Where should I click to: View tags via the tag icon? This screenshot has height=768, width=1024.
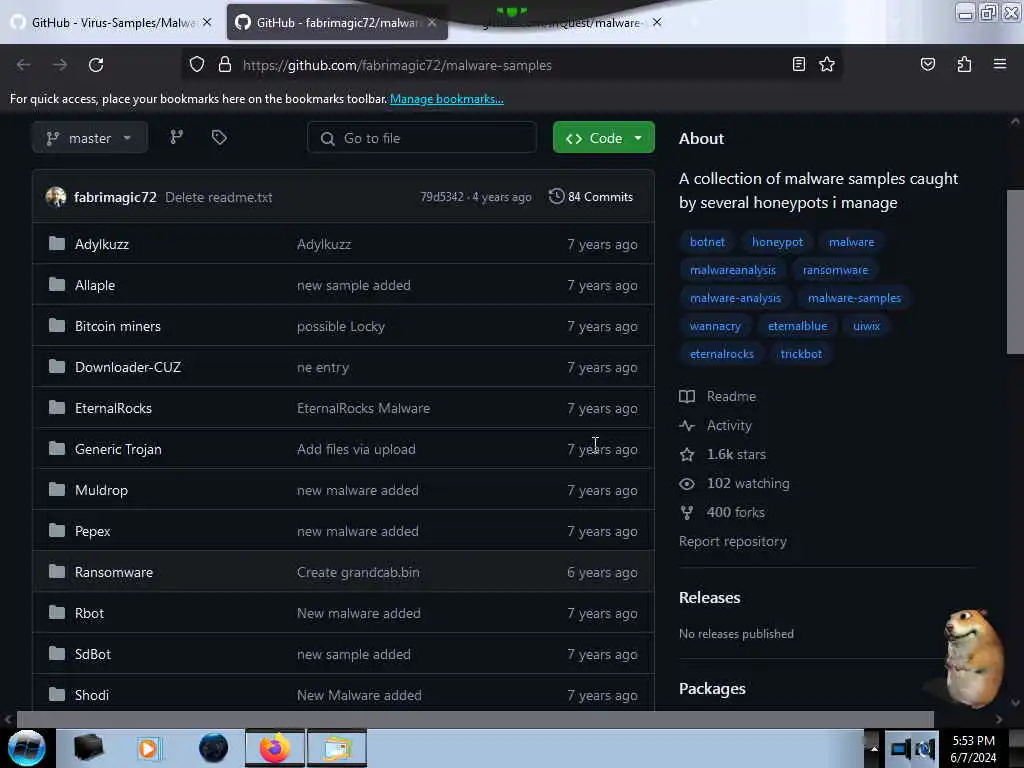219,137
